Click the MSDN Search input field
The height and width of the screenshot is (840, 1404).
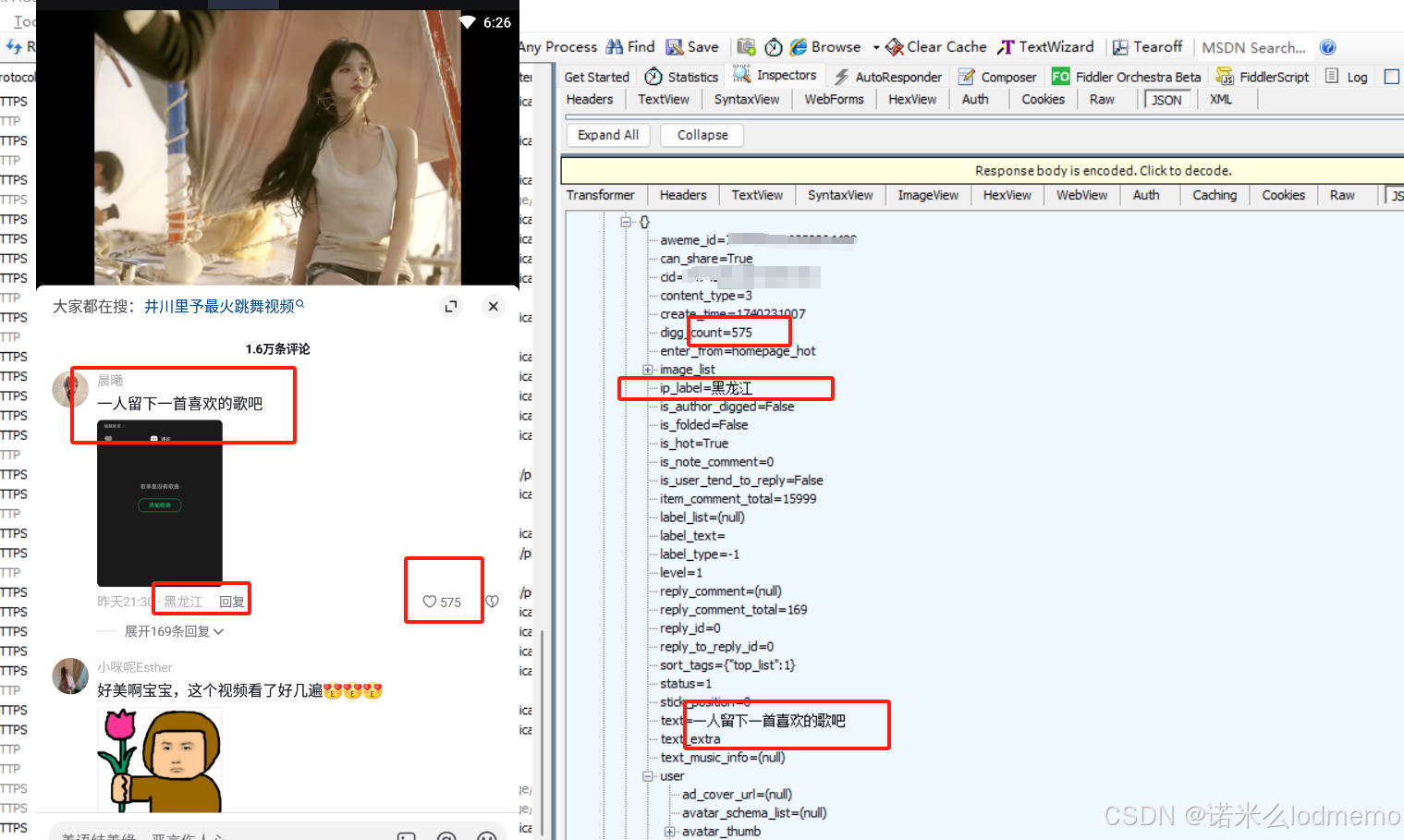click(1254, 47)
